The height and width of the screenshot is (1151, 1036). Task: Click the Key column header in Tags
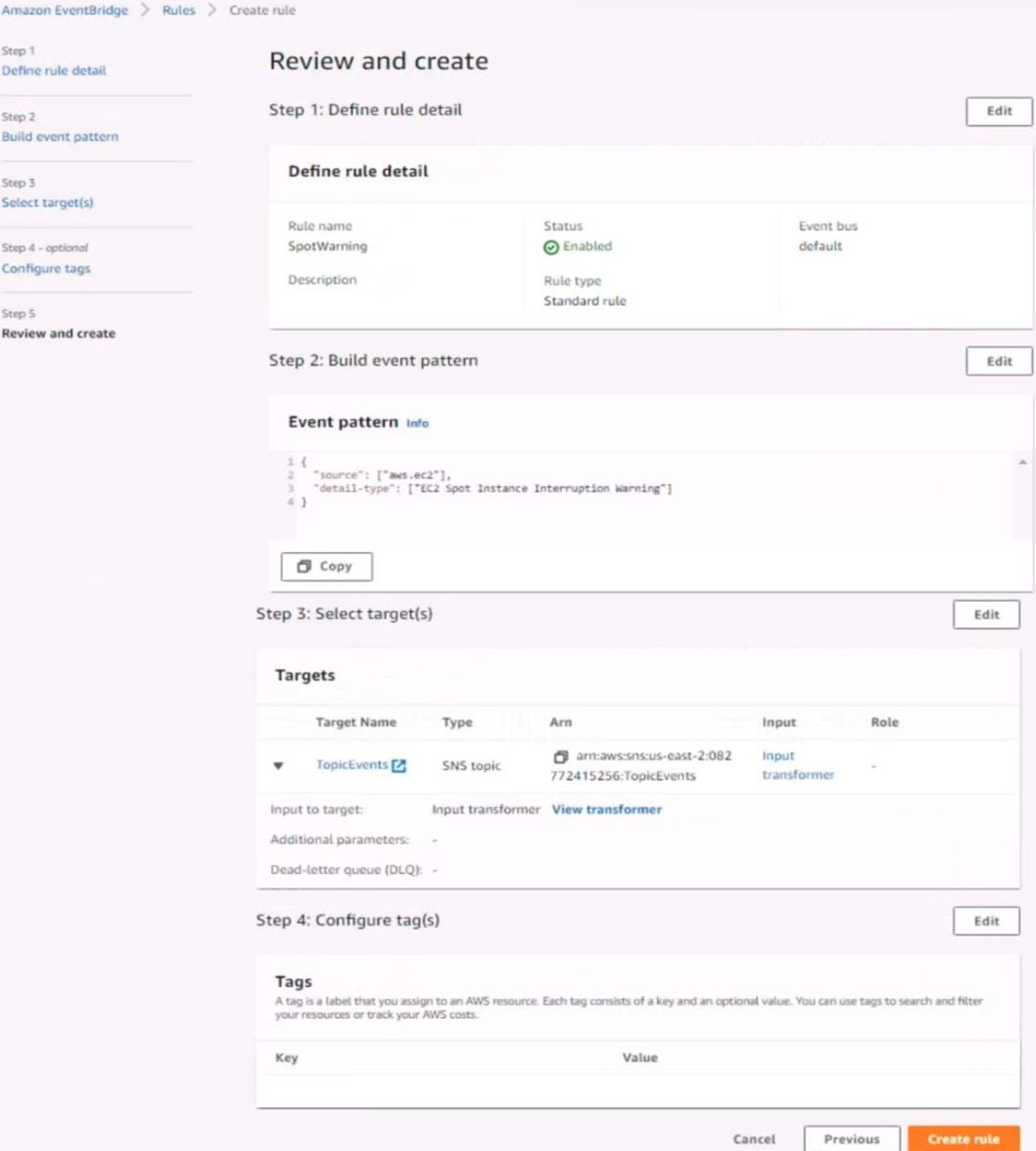[x=286, y=1058]
